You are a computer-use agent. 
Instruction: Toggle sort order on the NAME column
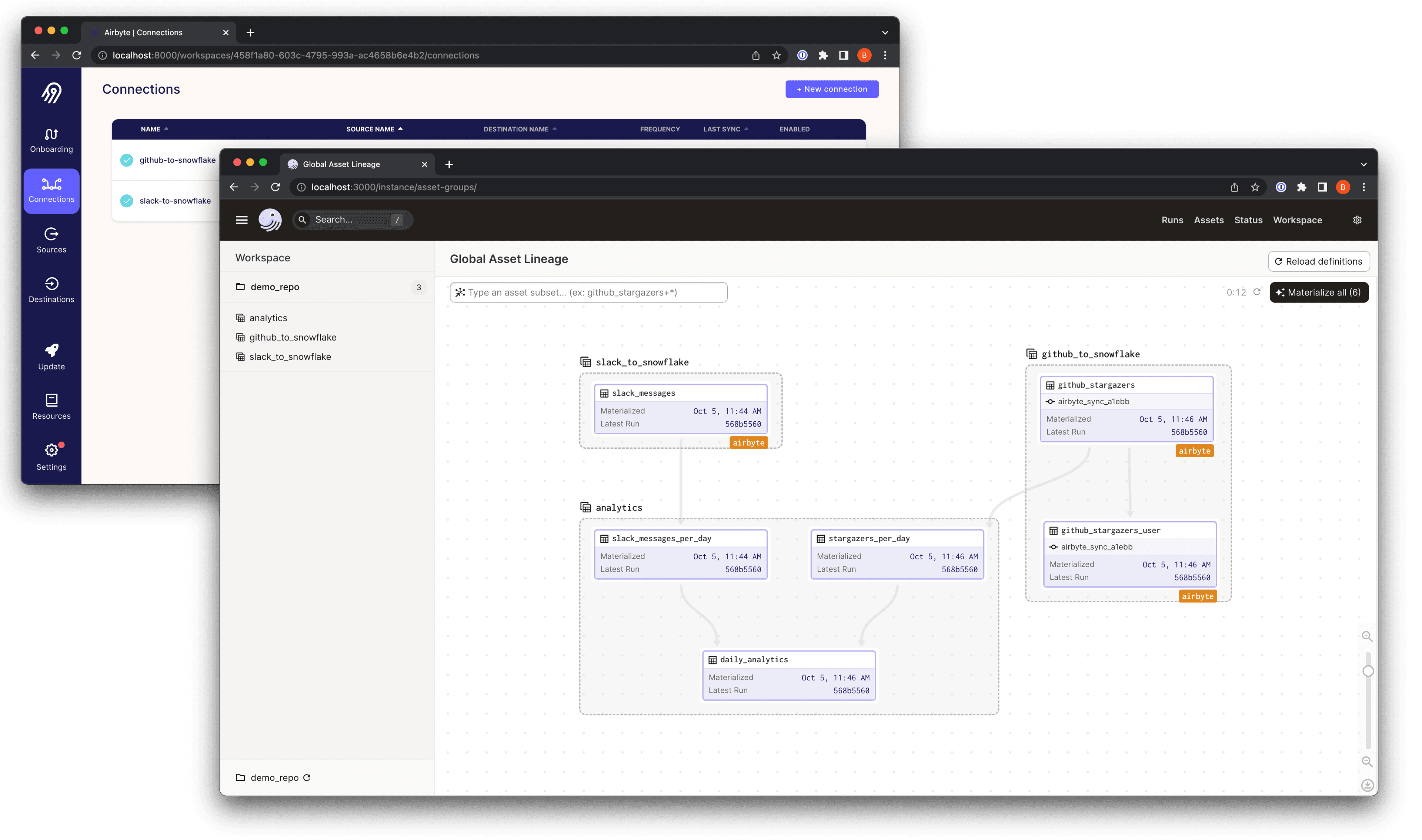[153, 128]
